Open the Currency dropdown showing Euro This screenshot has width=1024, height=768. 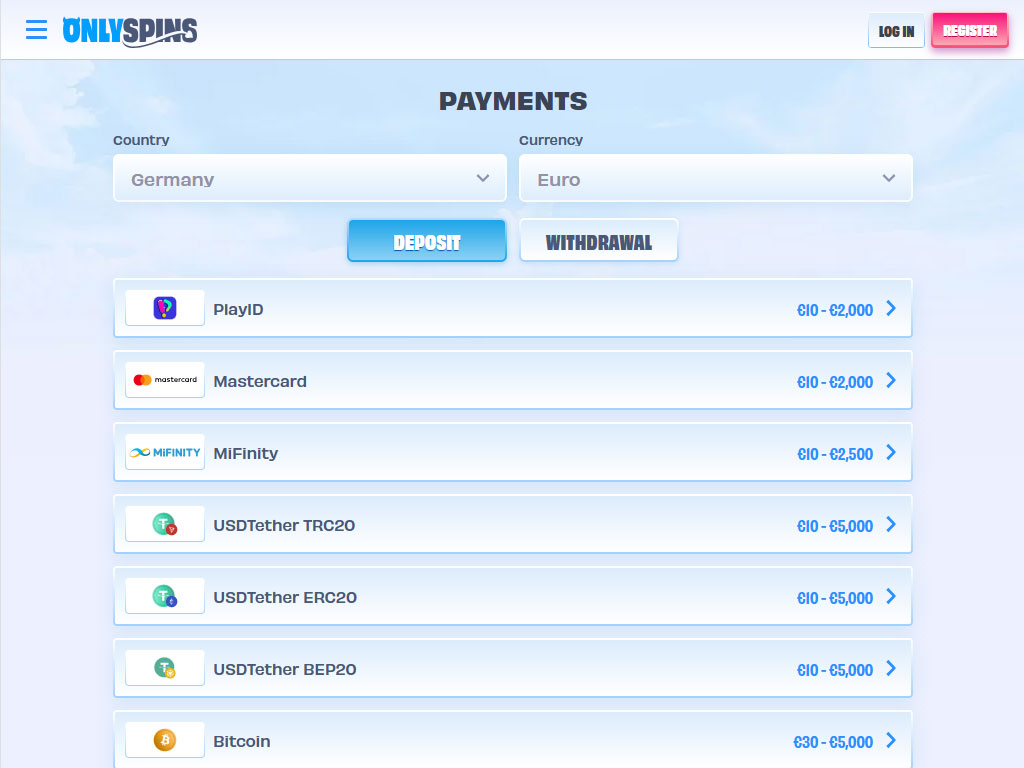[715, 179]
